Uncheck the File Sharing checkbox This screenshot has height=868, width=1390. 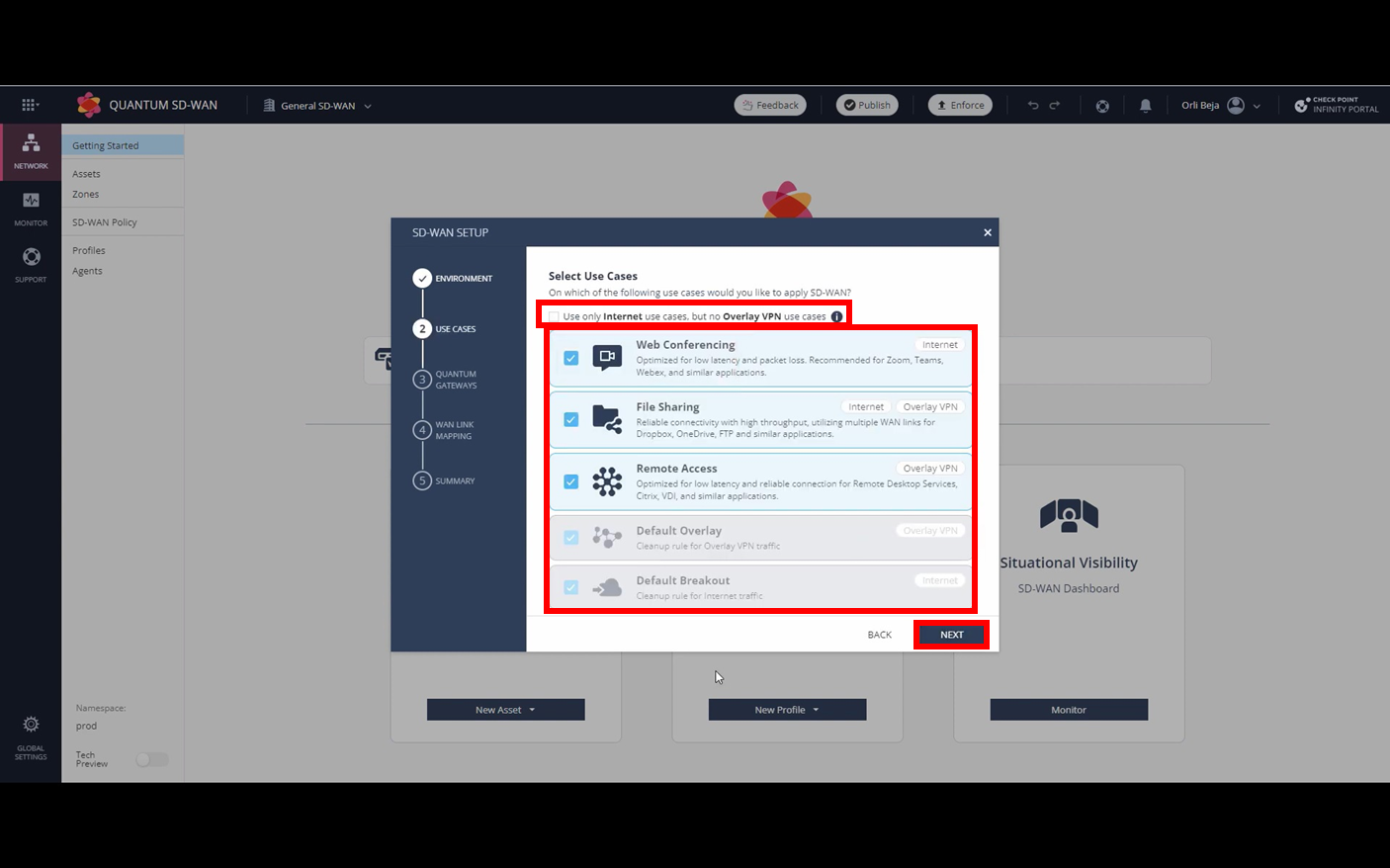click(x=571, y=419)
